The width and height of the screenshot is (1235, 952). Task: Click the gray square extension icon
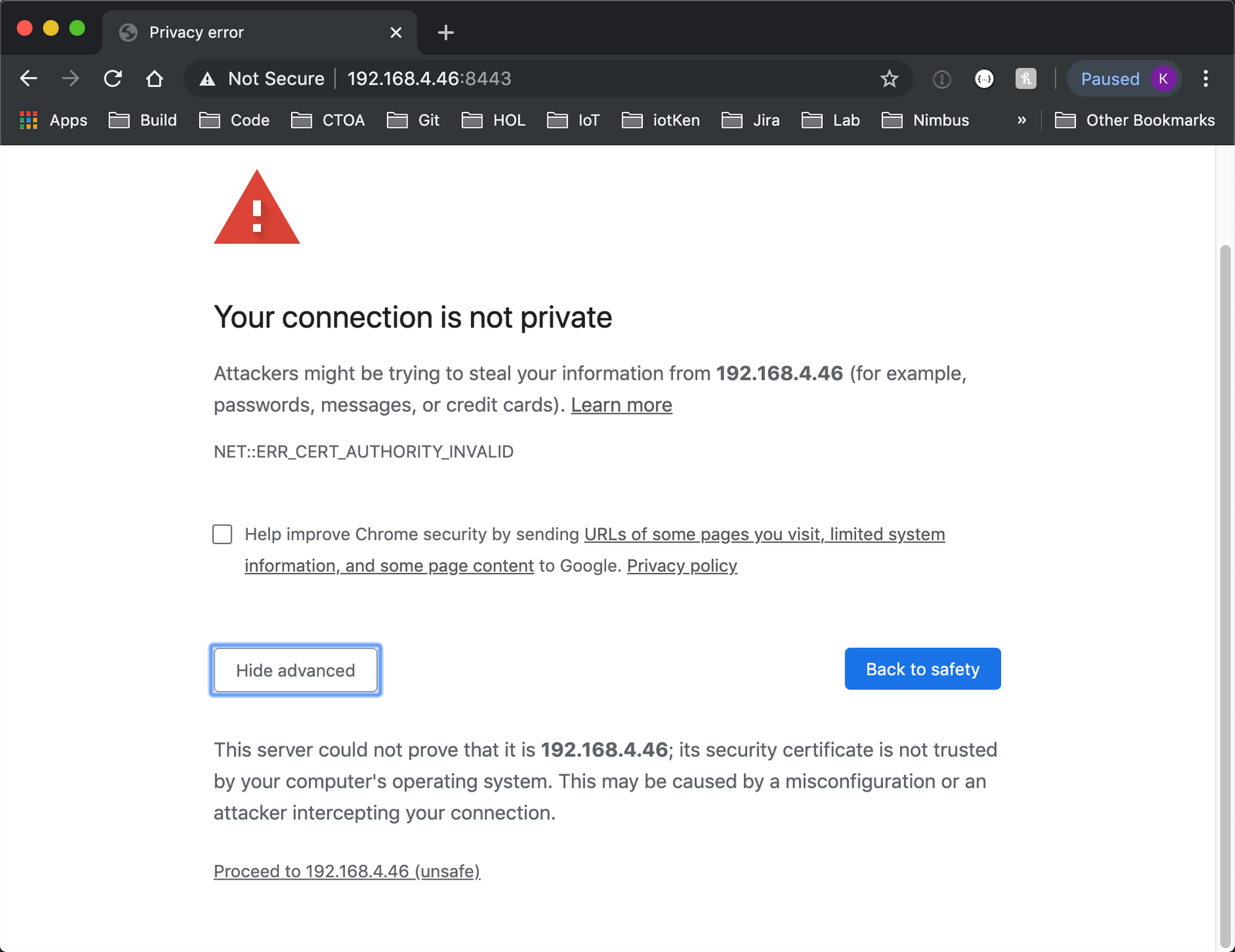1026,79
